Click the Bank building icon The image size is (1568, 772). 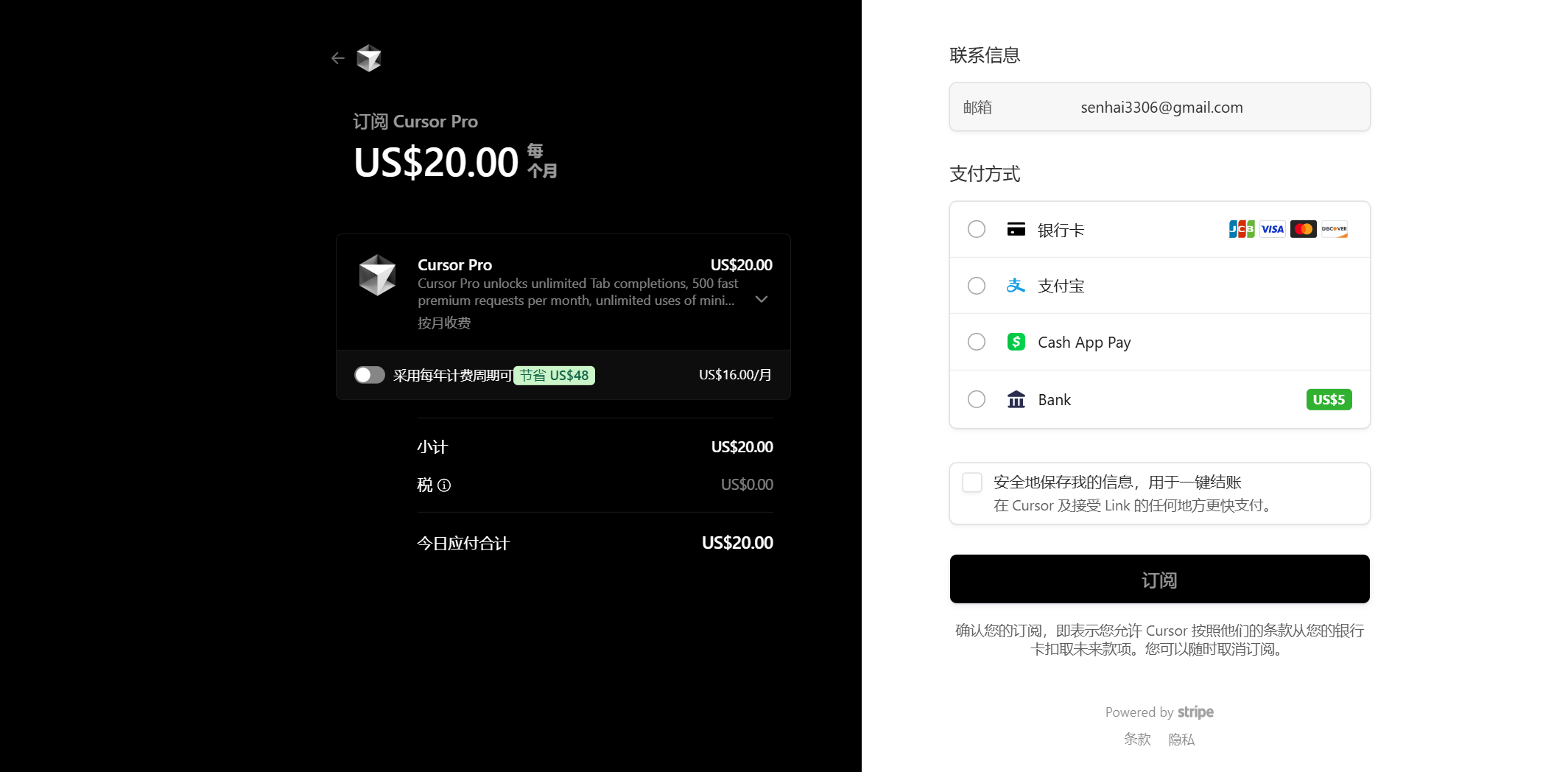coord(1016,399)
